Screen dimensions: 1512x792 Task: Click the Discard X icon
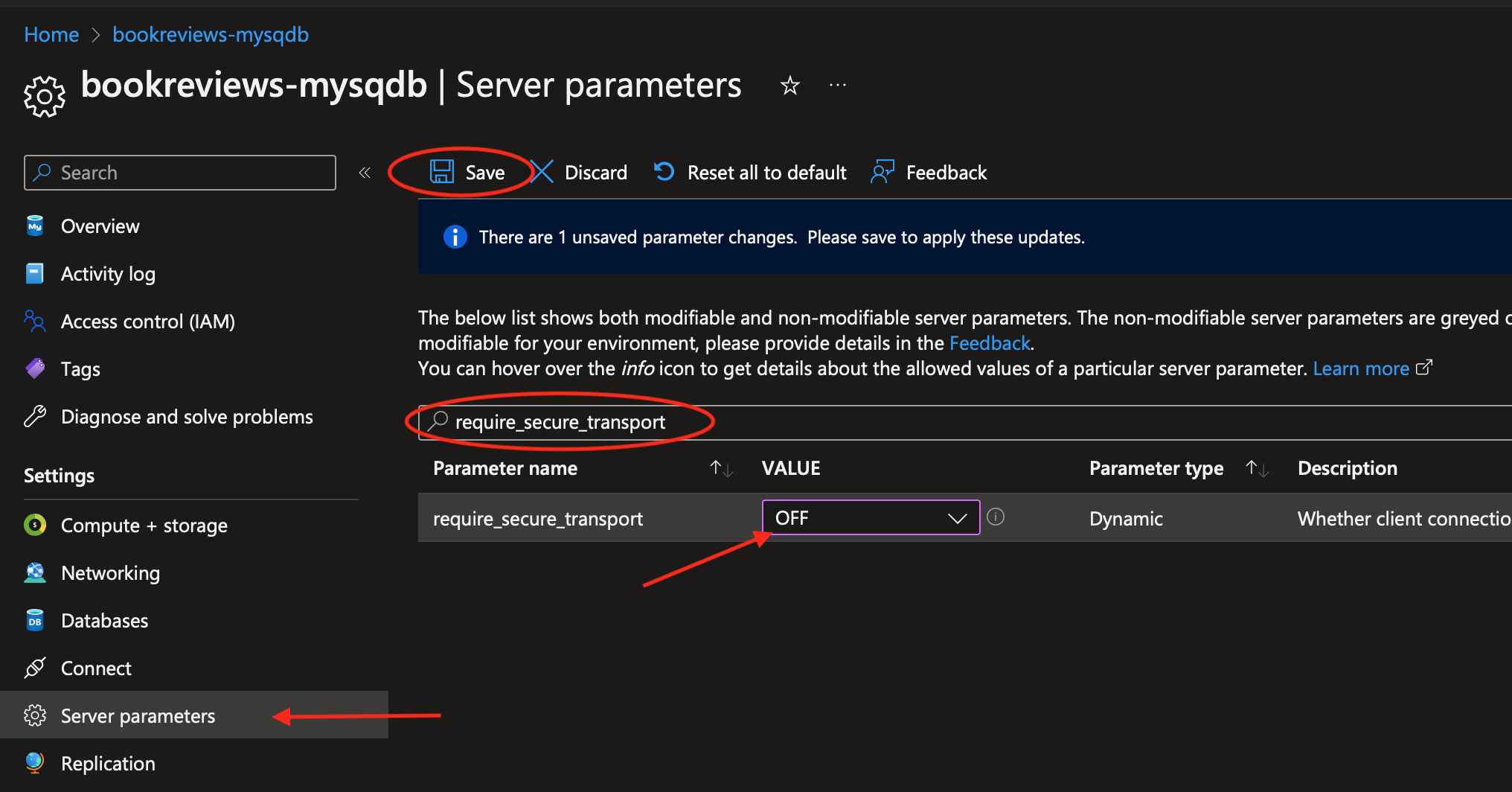(x=542, y=172)
